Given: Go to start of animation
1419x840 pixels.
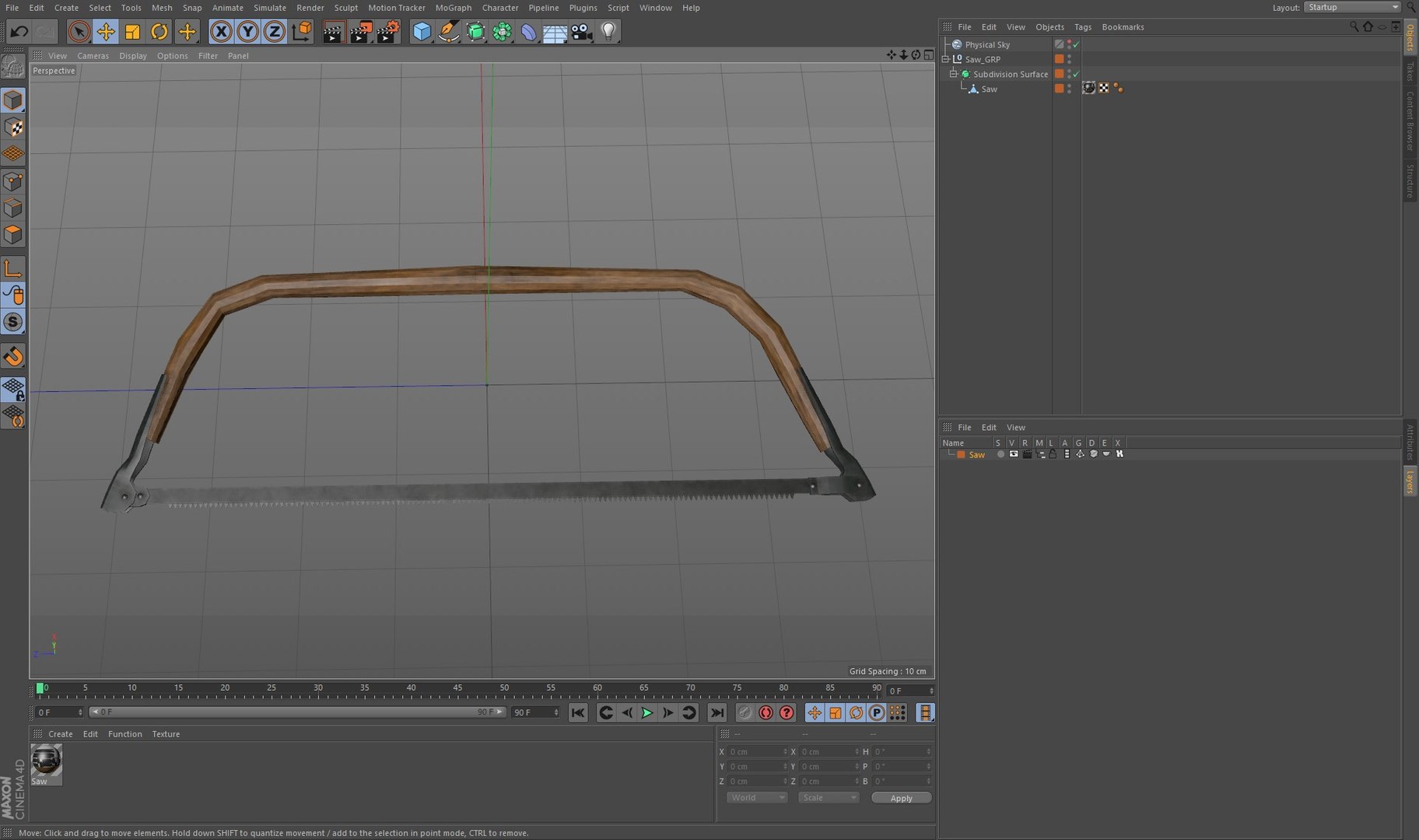Looking at the screenshot, I should pyautogui.click(x=577, y=713).
